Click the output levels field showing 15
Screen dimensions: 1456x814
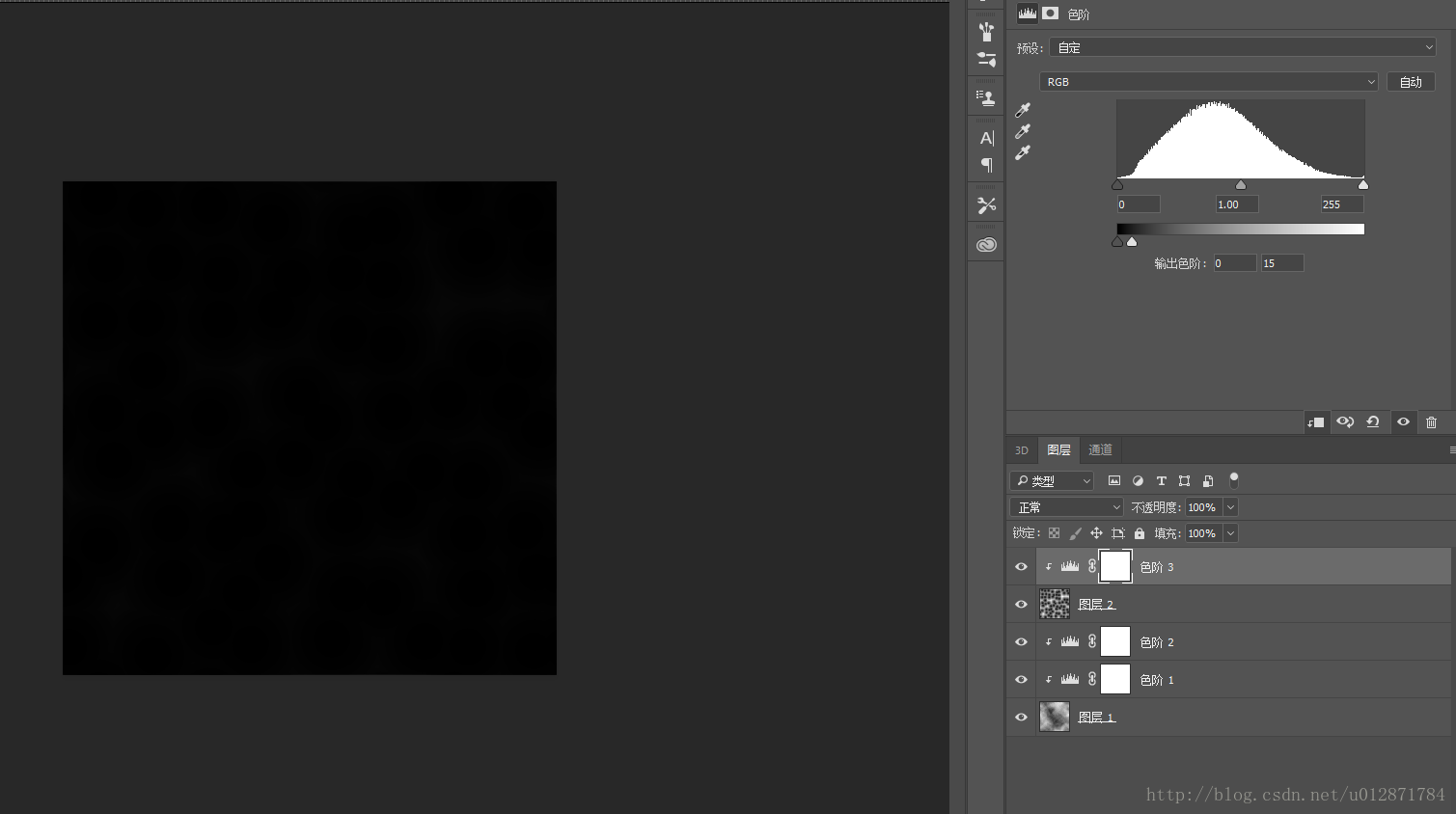[1282, 263]
